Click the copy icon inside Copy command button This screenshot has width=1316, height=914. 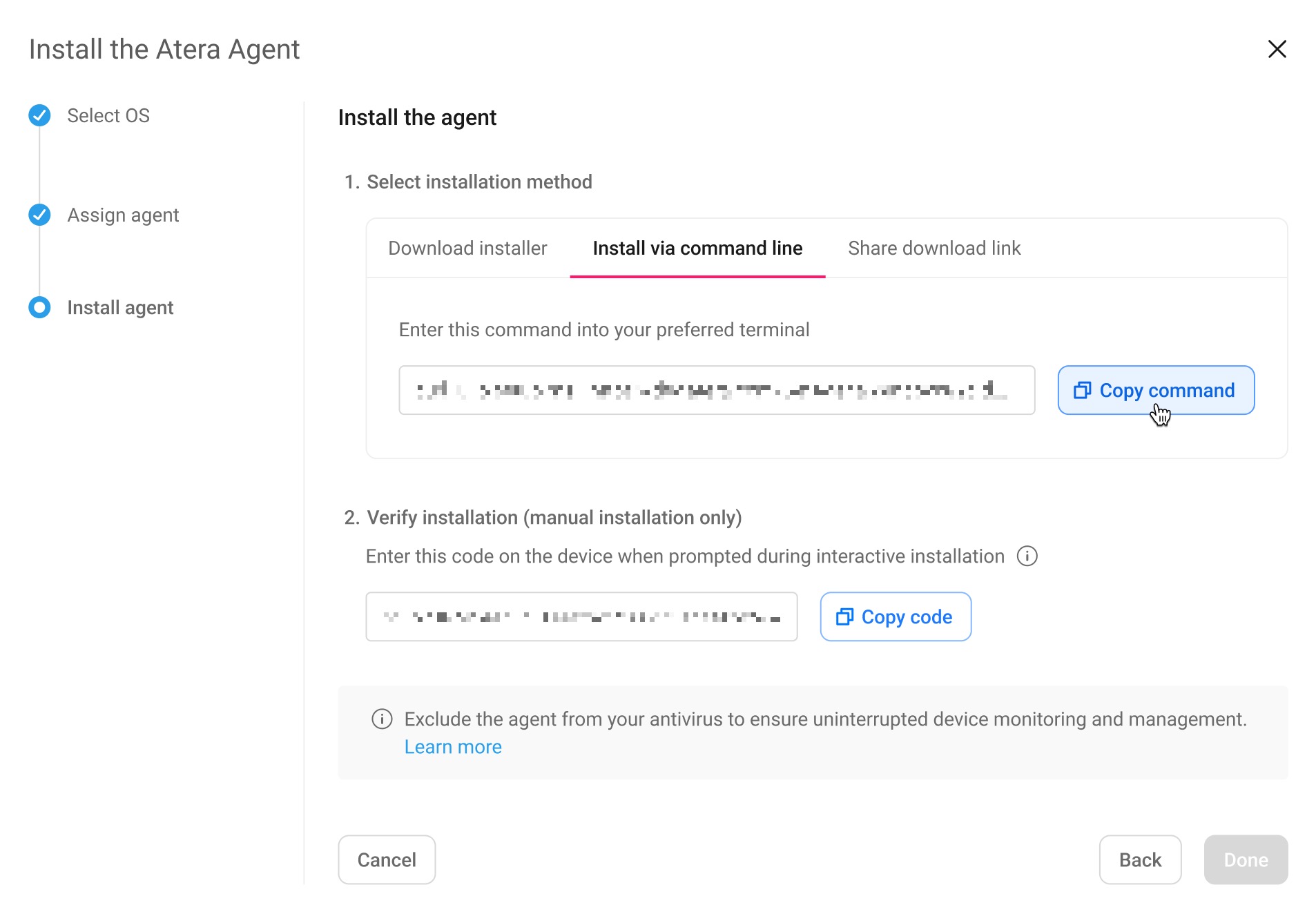(x=1083, y=389)
